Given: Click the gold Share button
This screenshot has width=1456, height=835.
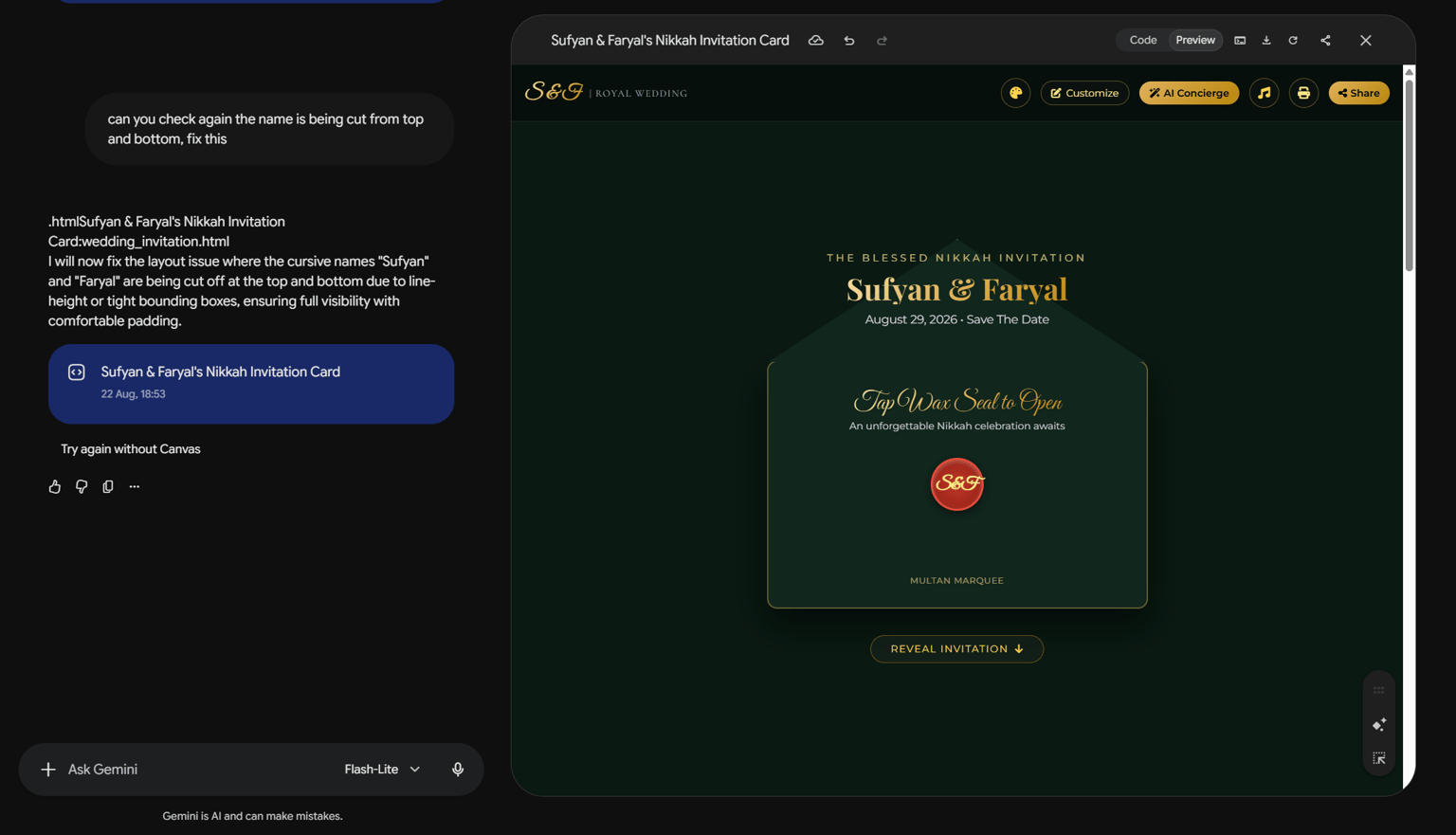Looking at the screenshot, I should point(1358,93).
